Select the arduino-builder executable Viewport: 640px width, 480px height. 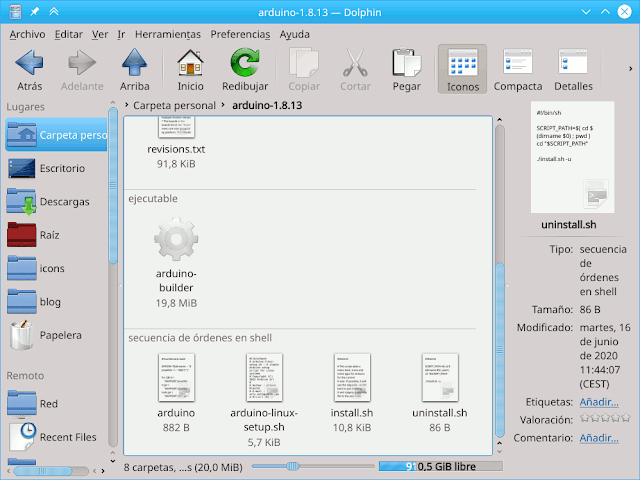[176, 262]
